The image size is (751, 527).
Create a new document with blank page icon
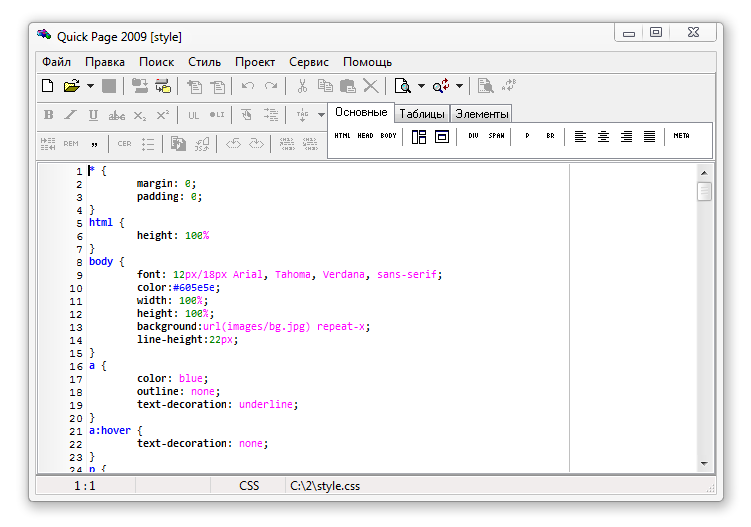[47, 86]
